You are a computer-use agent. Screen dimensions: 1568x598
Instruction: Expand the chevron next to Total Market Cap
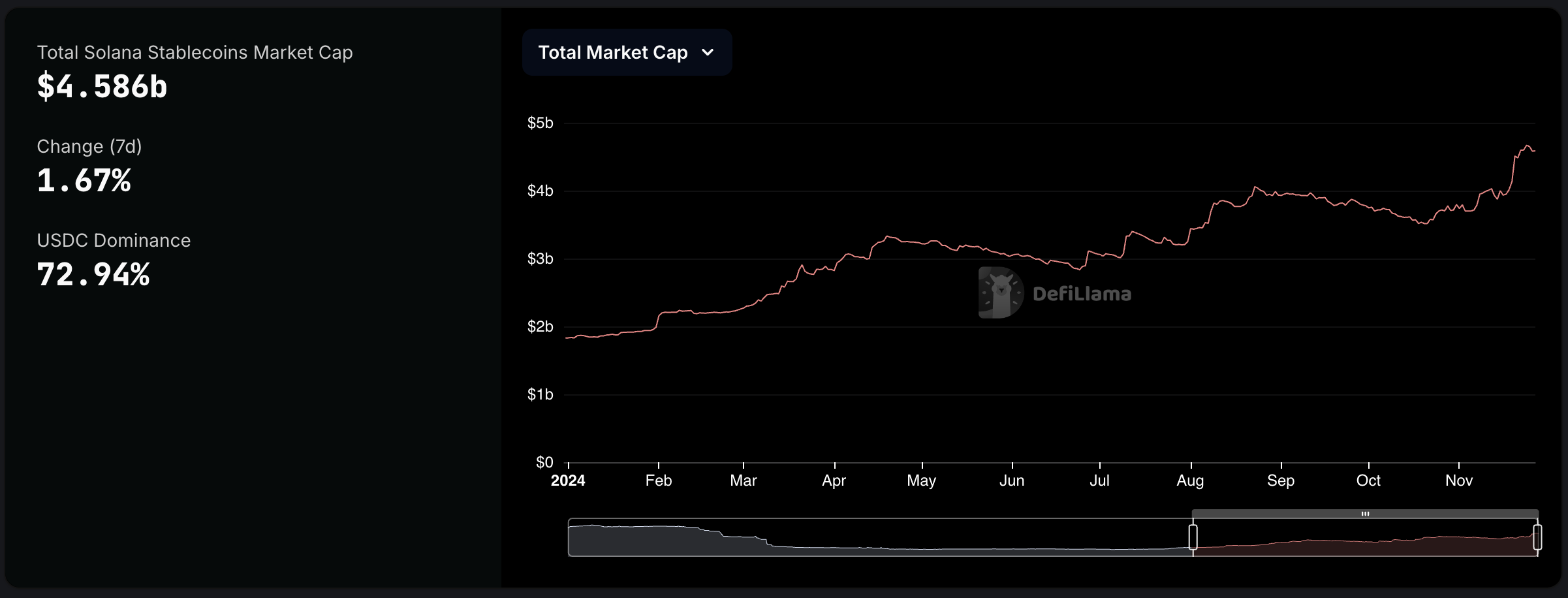[709, 53]
